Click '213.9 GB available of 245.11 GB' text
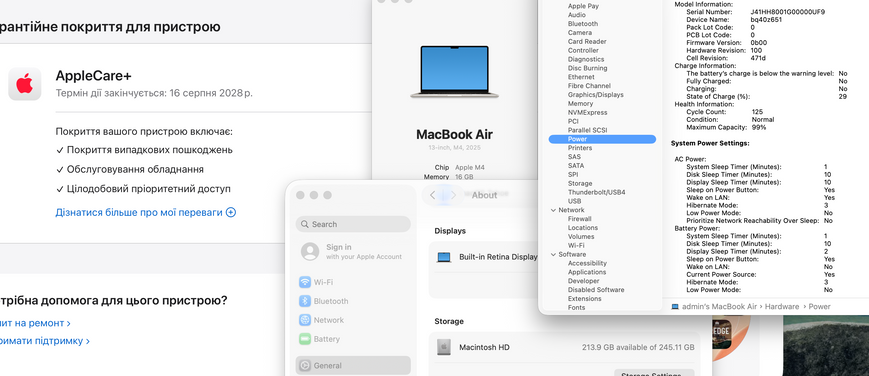The height and width of the screenshot is (376, 869). (638, 347)
